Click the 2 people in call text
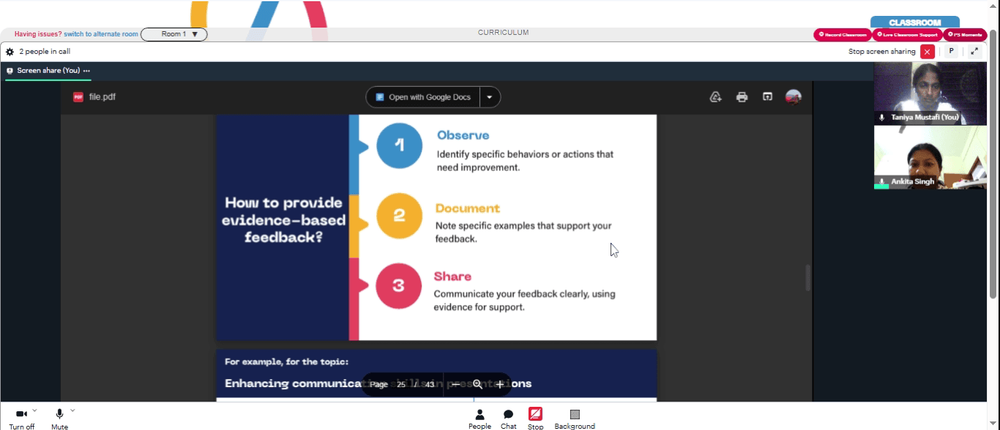1000x430 pixels. pos(45,52)
